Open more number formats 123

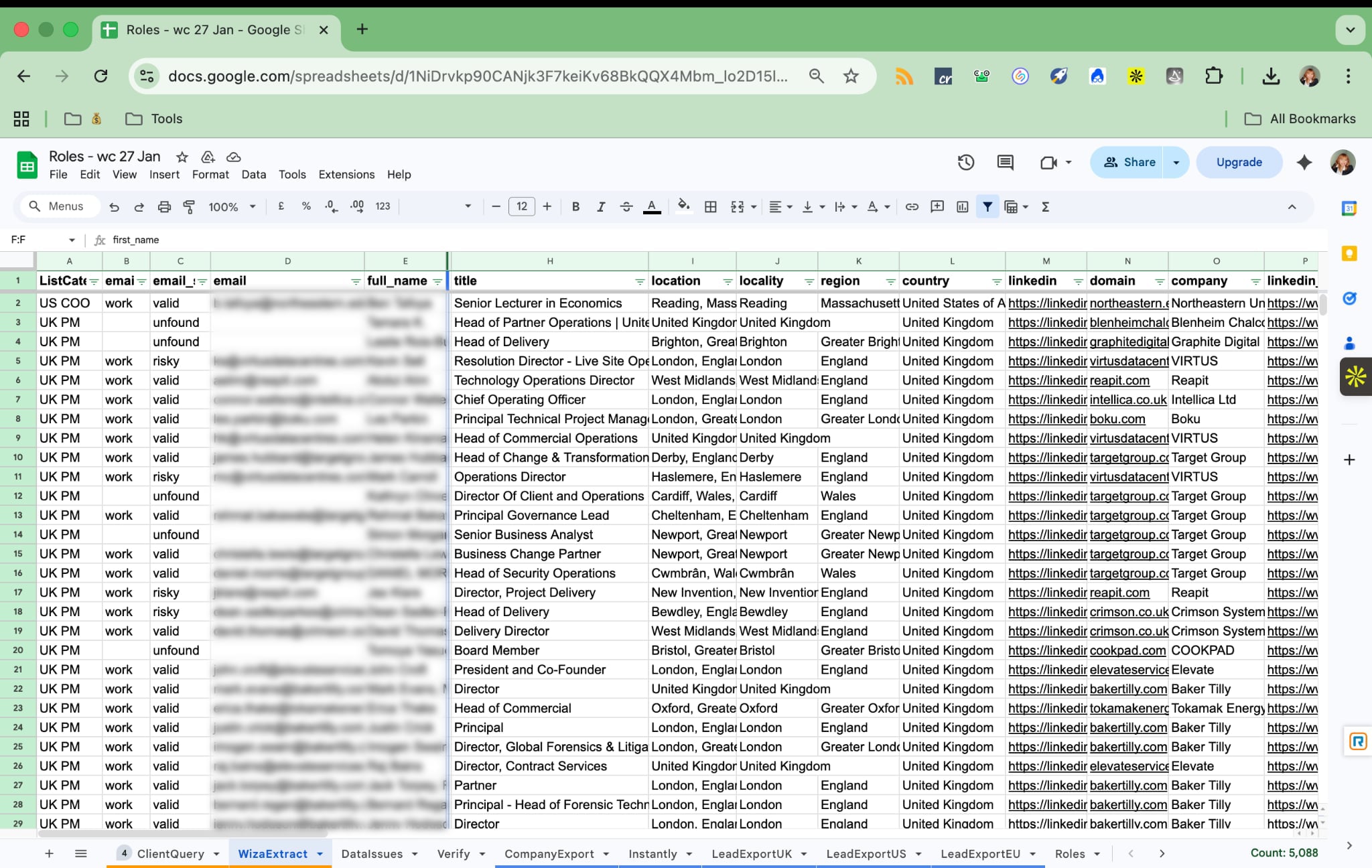point(383,206)
